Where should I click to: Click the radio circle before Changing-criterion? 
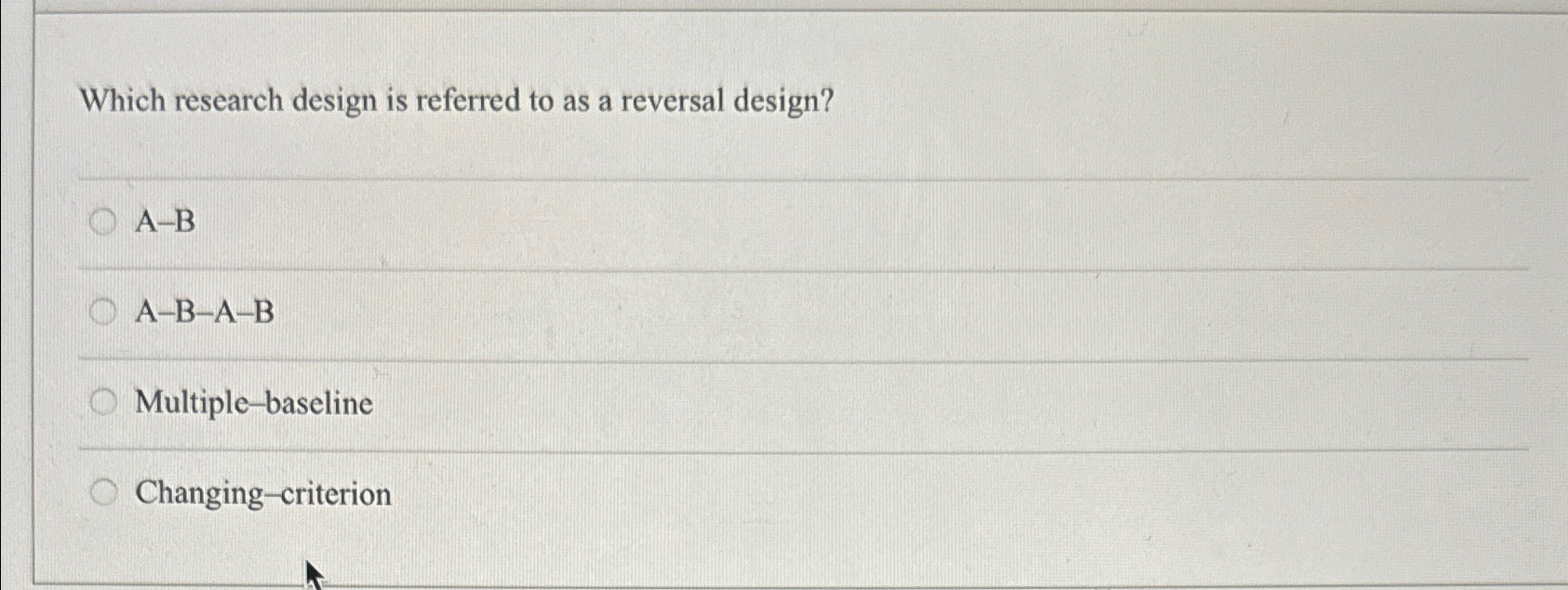pyautogui.click(x=102, y=490)
